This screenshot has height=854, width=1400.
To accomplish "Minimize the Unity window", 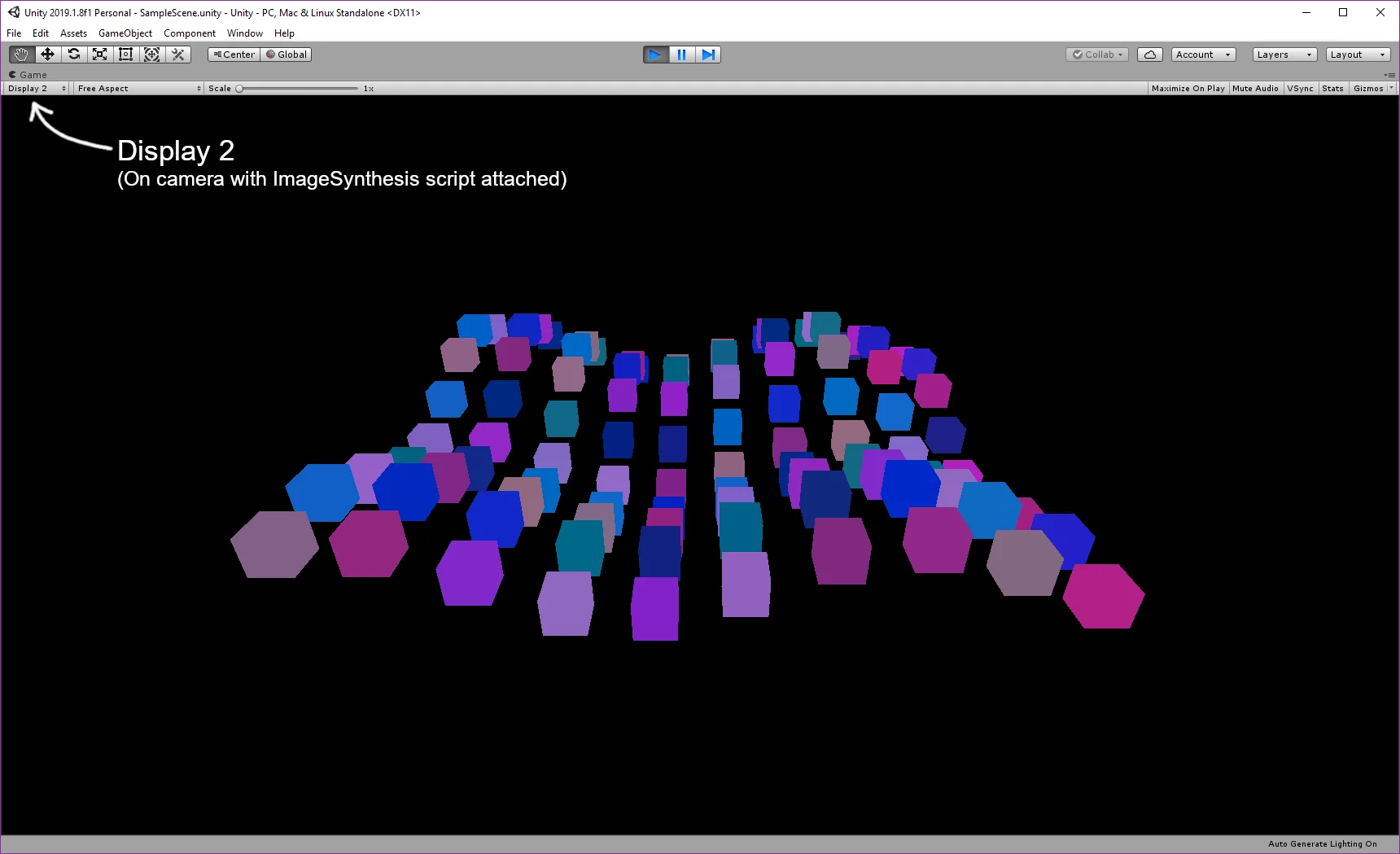I will (1306, 12).
